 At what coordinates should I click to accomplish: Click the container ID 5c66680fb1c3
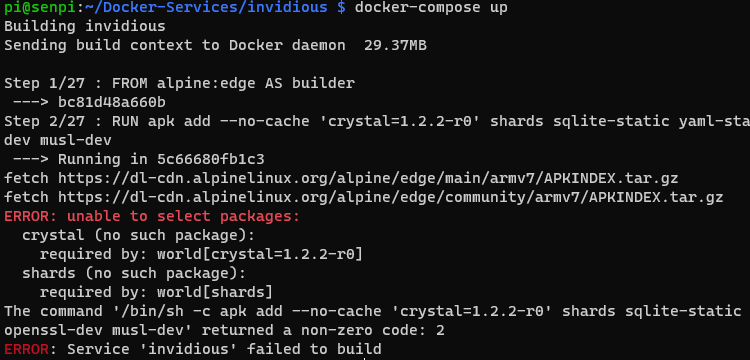pos(210,159)
